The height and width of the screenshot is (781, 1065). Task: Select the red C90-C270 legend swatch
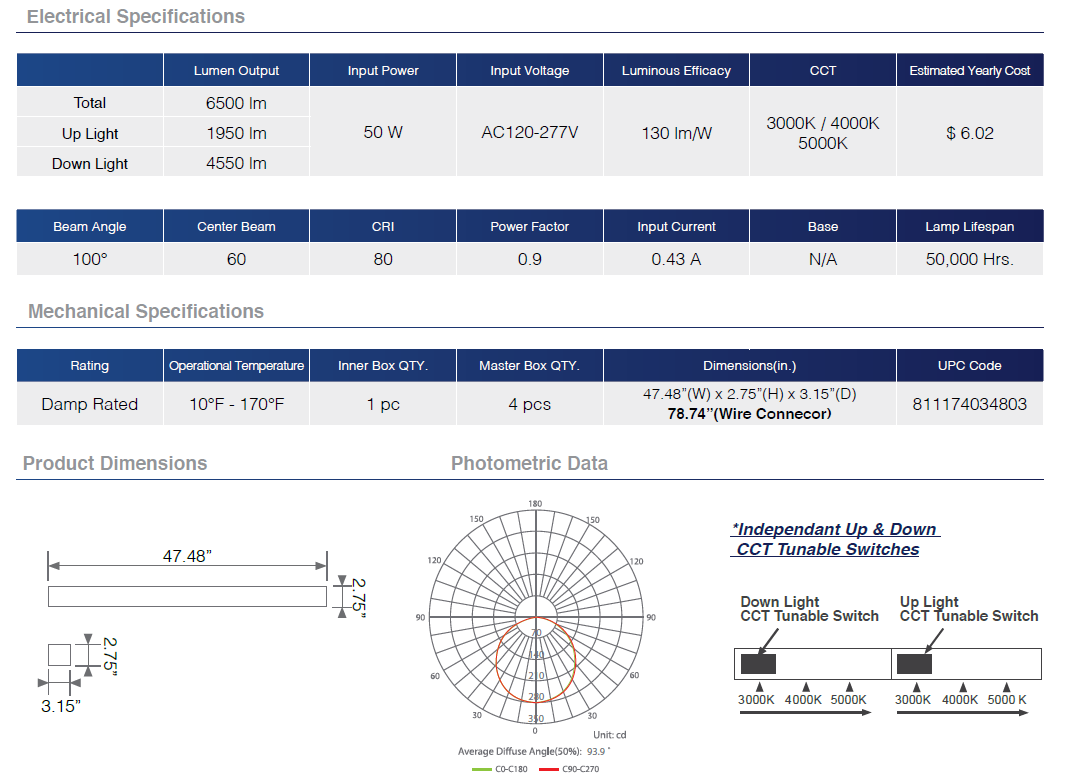549,769
